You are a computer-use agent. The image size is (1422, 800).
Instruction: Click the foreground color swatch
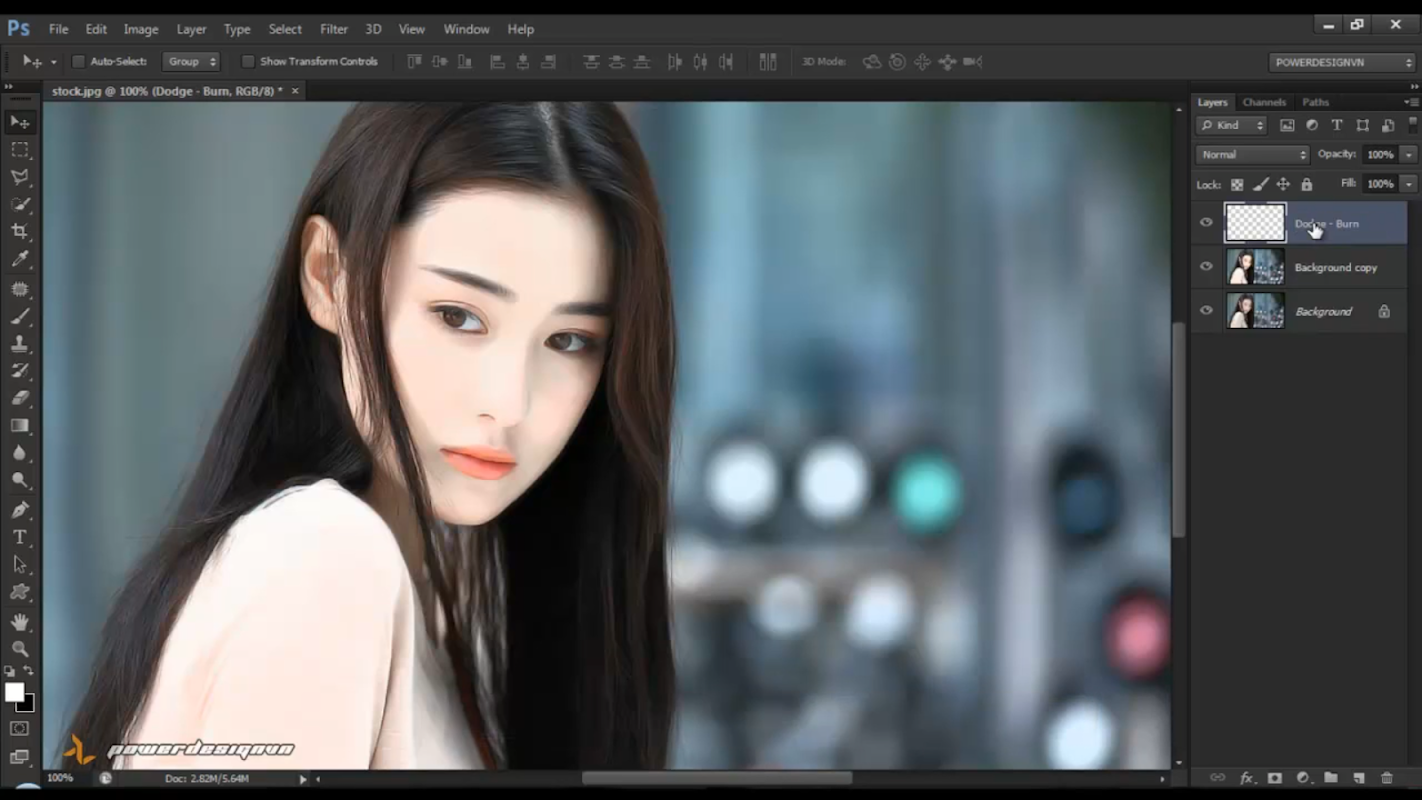tap(14, 692)
